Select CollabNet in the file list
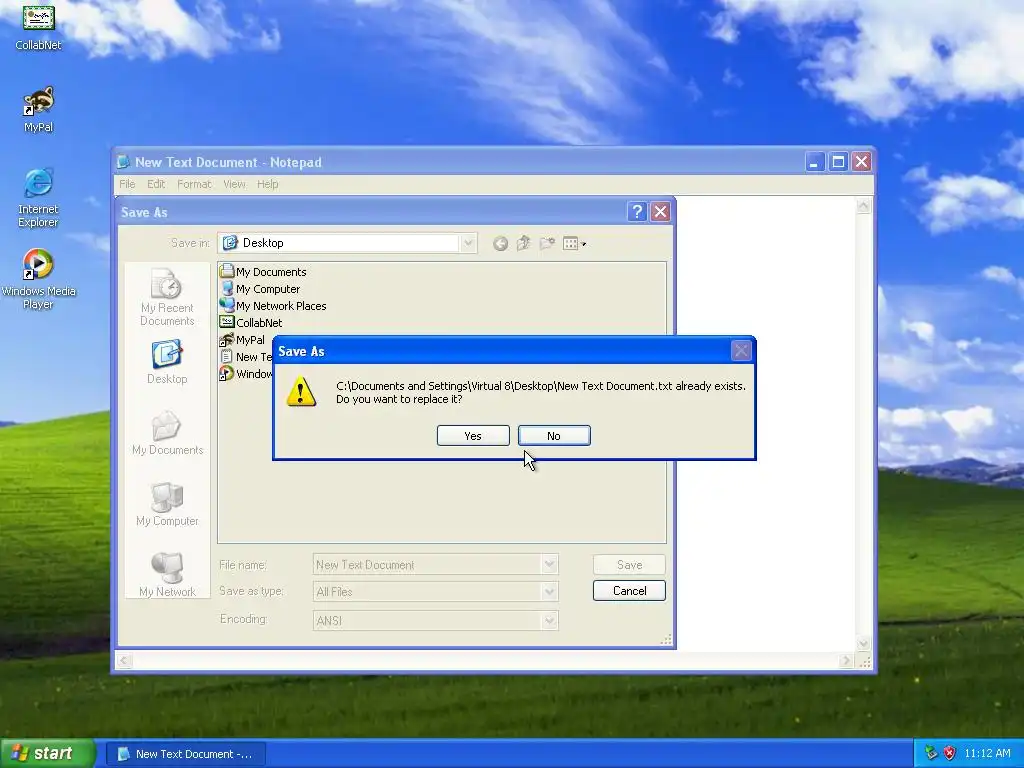 point(251,323)
